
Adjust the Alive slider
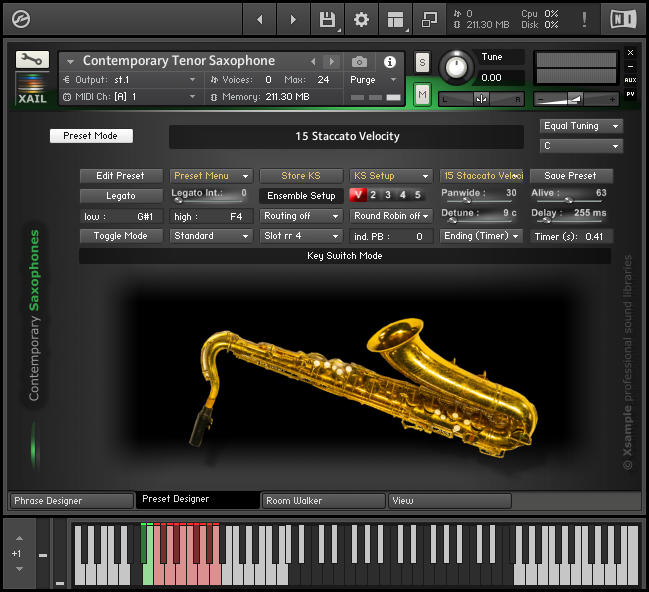click(x=568, y=201)
